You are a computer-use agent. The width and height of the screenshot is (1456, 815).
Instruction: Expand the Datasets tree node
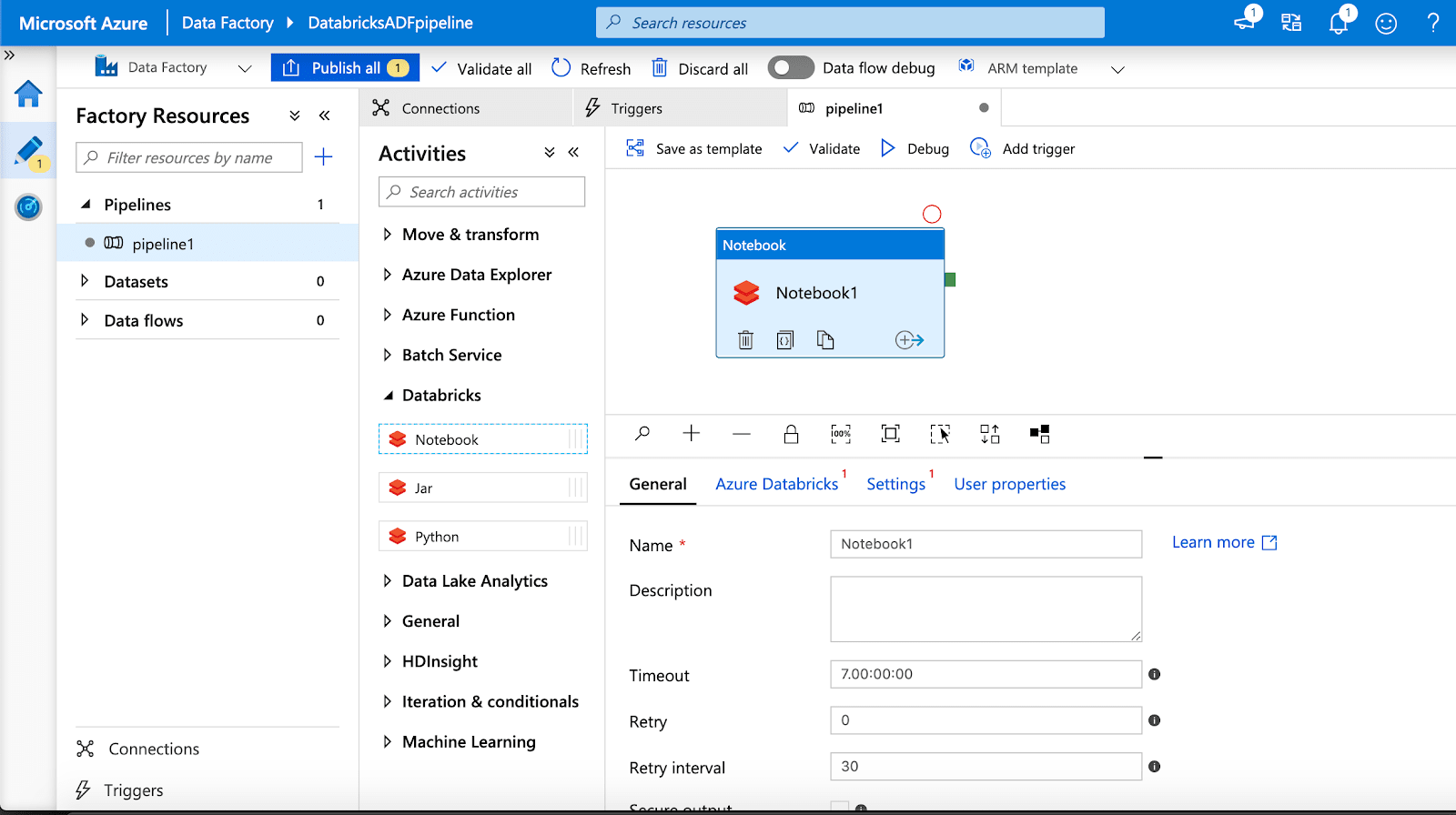coord(85,281)
